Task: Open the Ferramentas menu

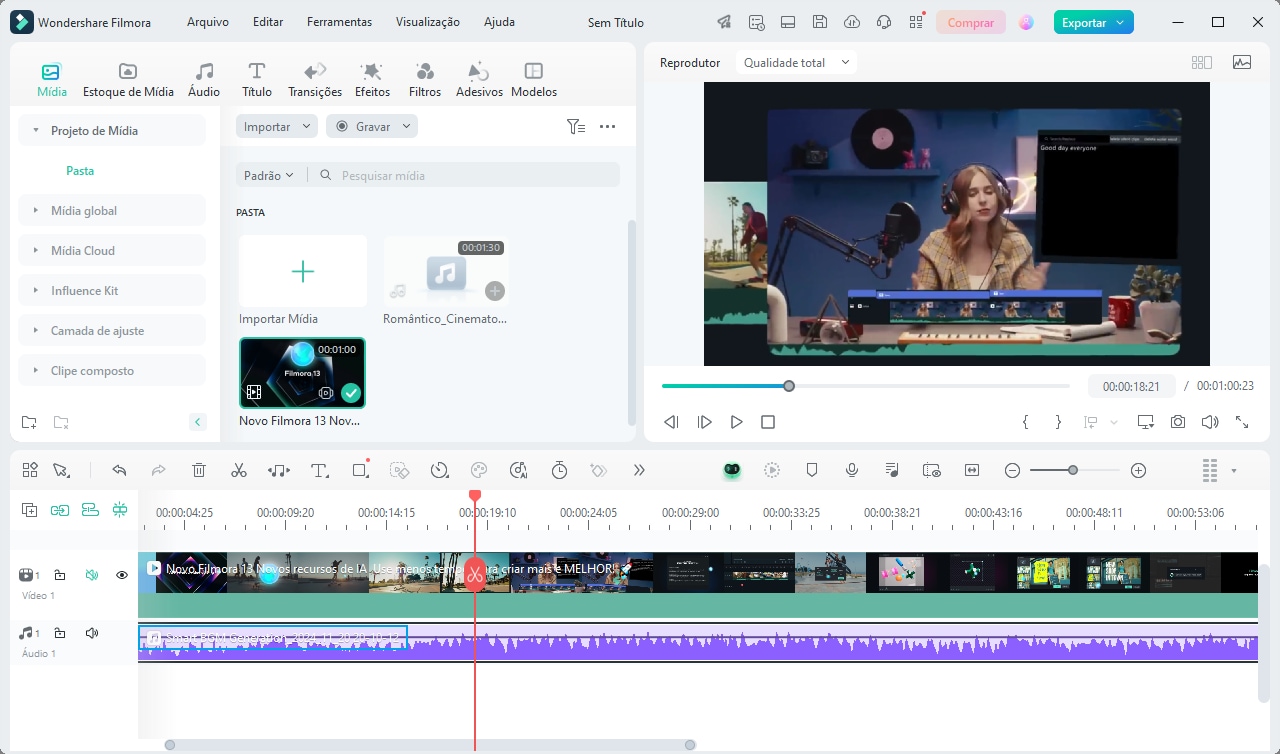Action: (339, 22)
